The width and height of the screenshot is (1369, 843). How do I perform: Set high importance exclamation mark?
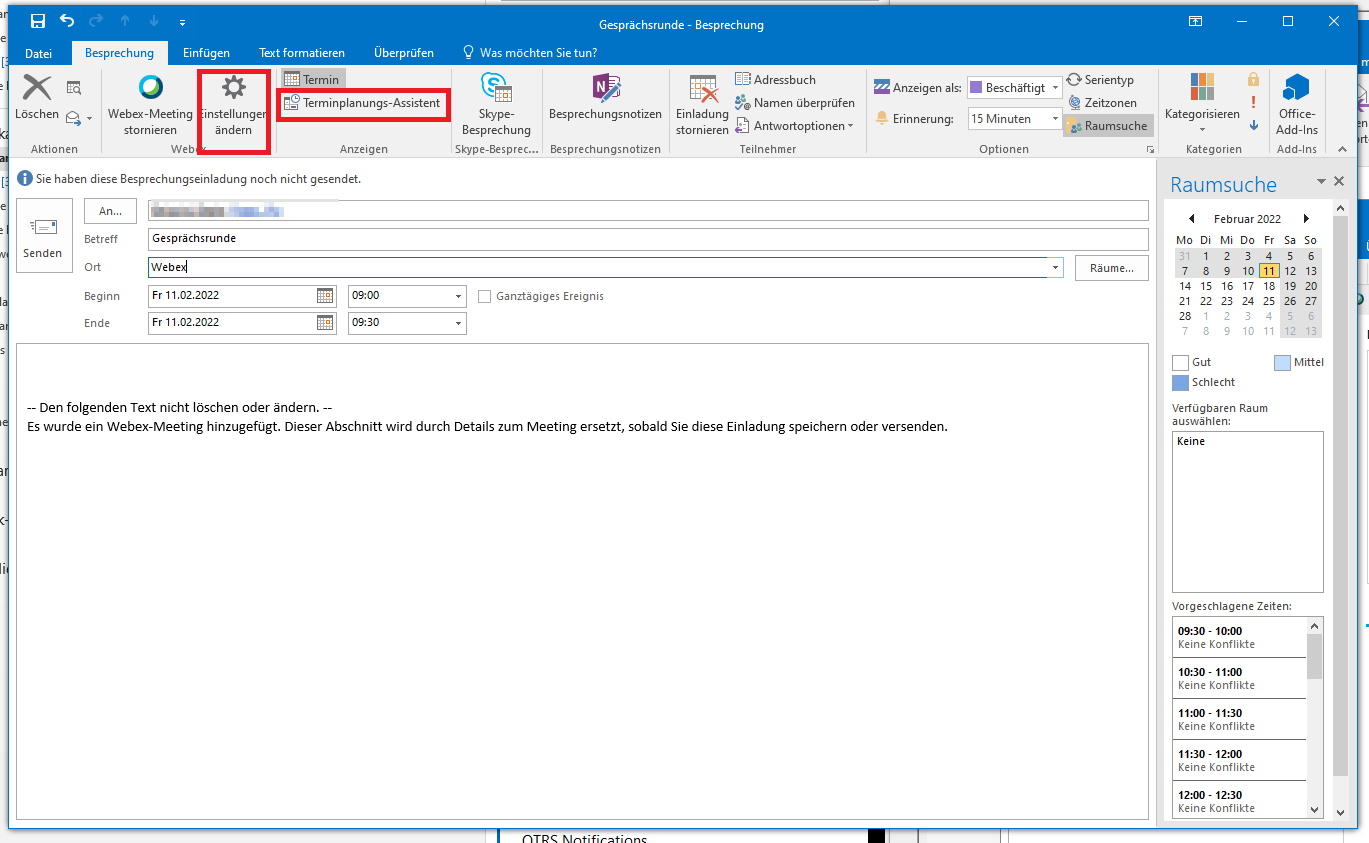(1254, 103)
